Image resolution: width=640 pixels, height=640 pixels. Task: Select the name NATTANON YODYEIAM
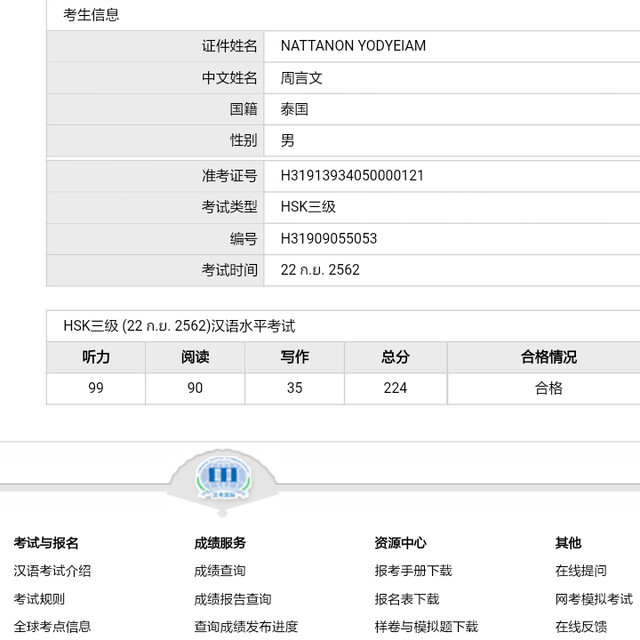(x=353, y=46)
